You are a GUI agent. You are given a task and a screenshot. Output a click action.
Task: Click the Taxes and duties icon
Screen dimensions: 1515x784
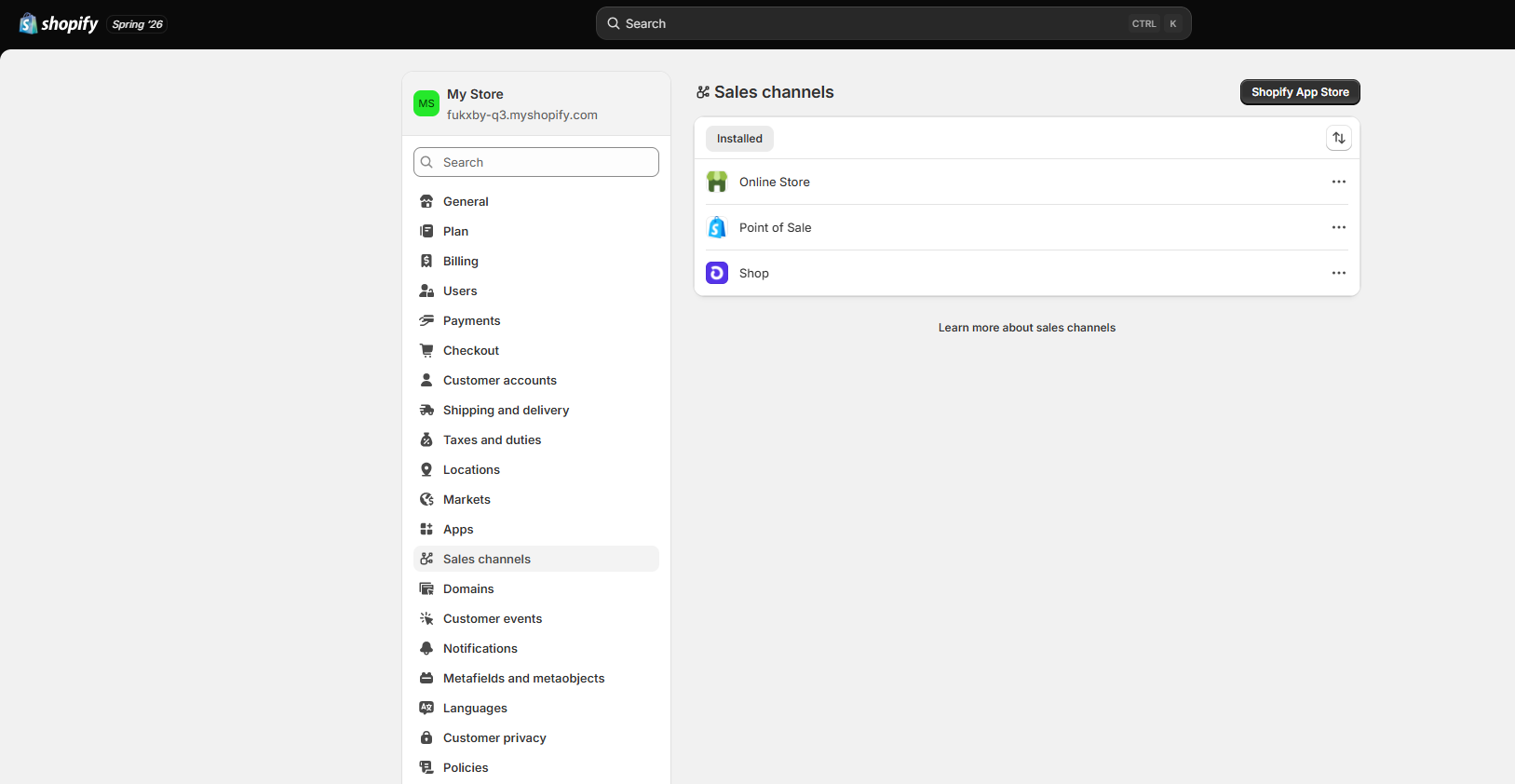point(426,439)
